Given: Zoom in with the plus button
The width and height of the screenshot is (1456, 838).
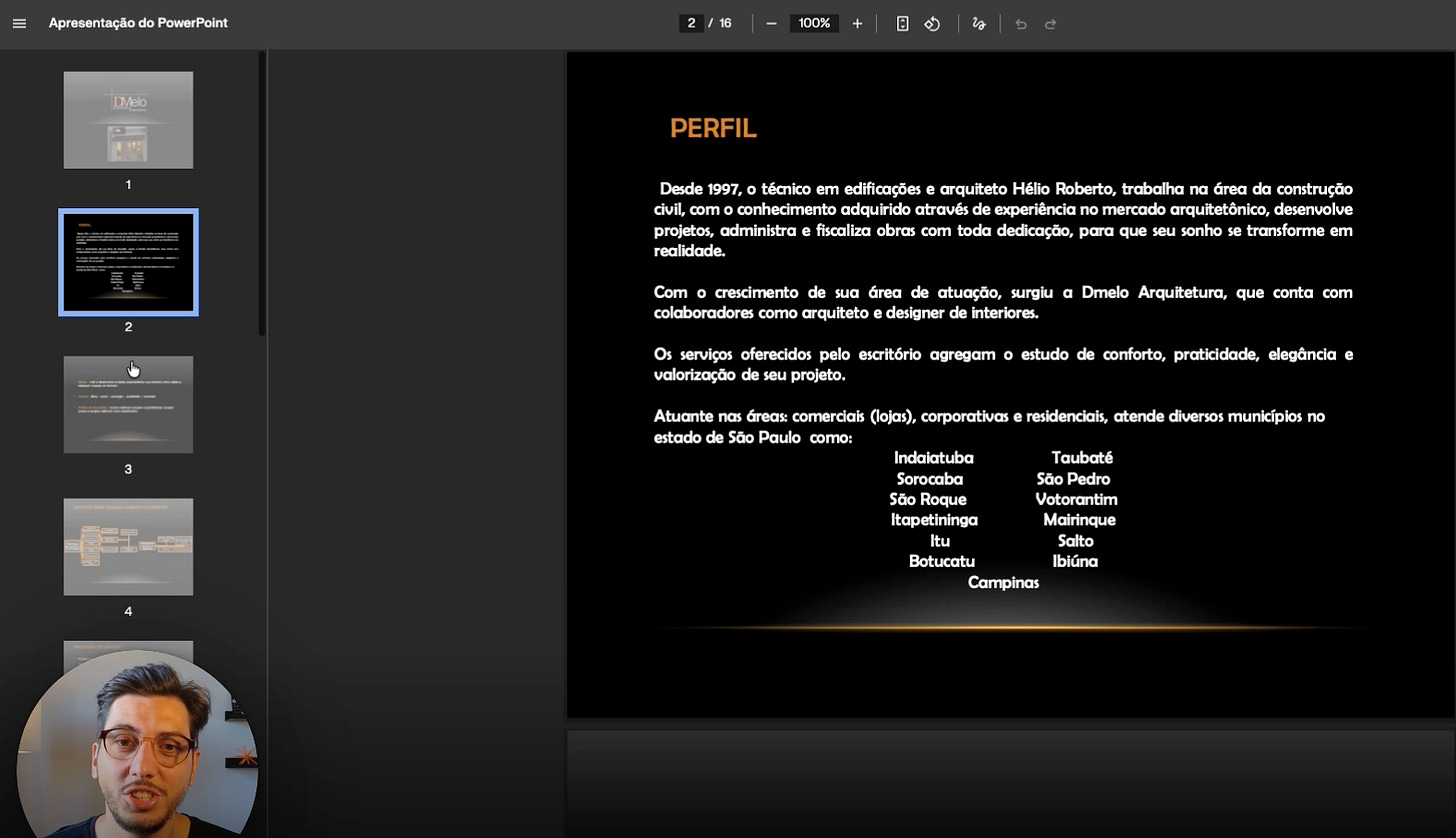Looking at the screenshot, I should pos(857,23).
